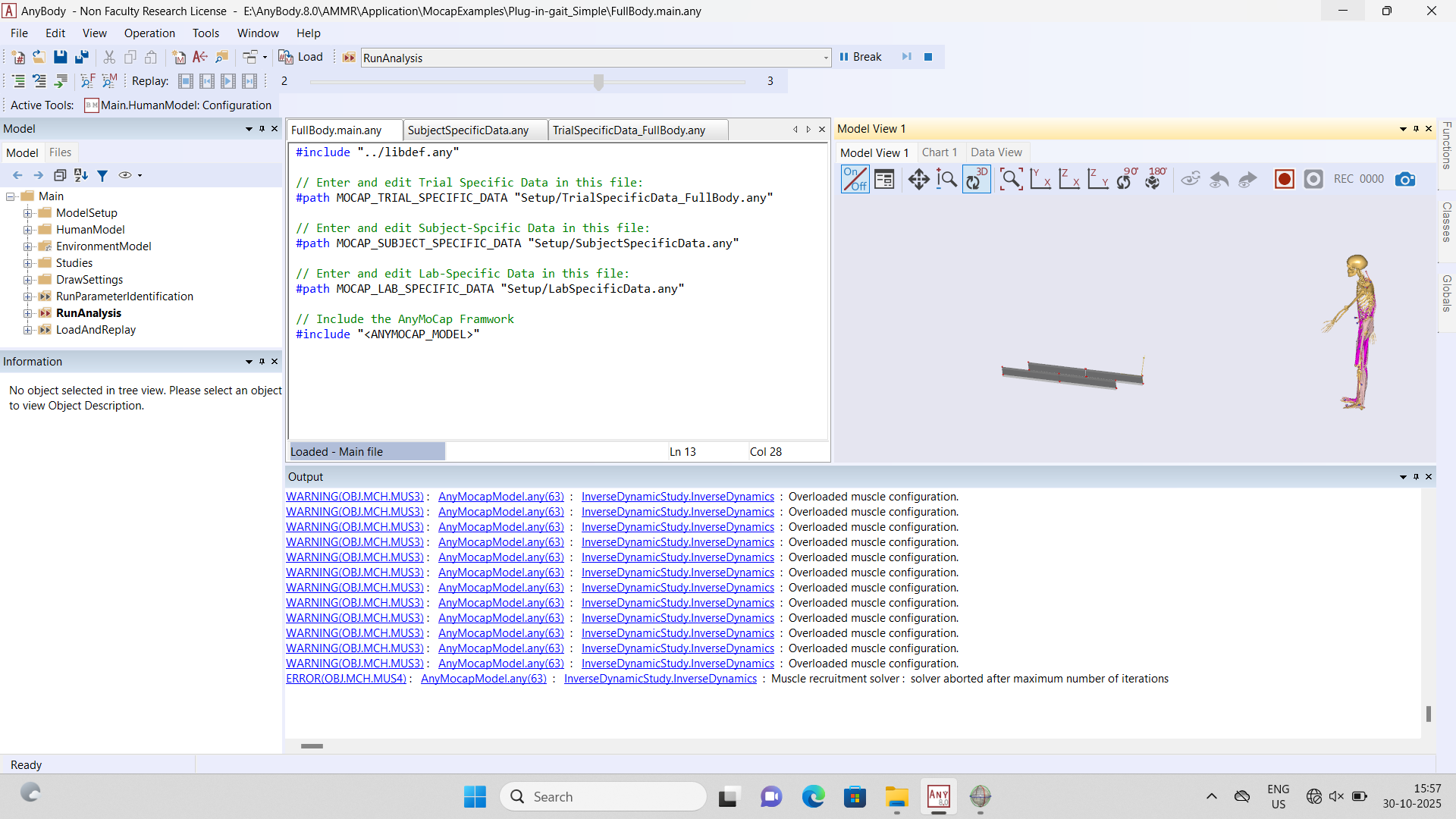The height and width of the screenshot is (819, 1456).
Task: Expand the HumanModel tree node
Action: click(x=28, y=230)
